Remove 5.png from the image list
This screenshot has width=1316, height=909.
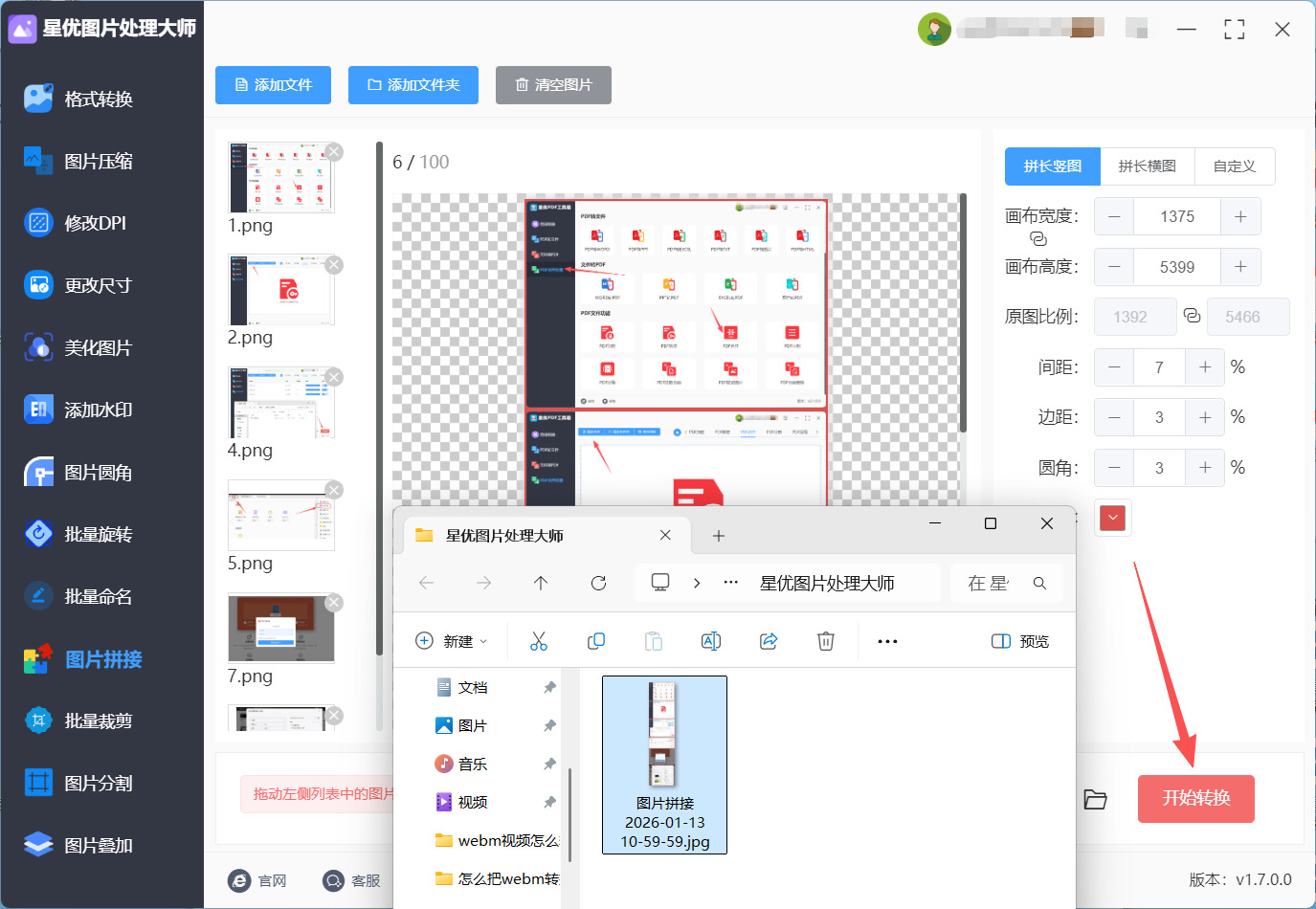(334, 490)
